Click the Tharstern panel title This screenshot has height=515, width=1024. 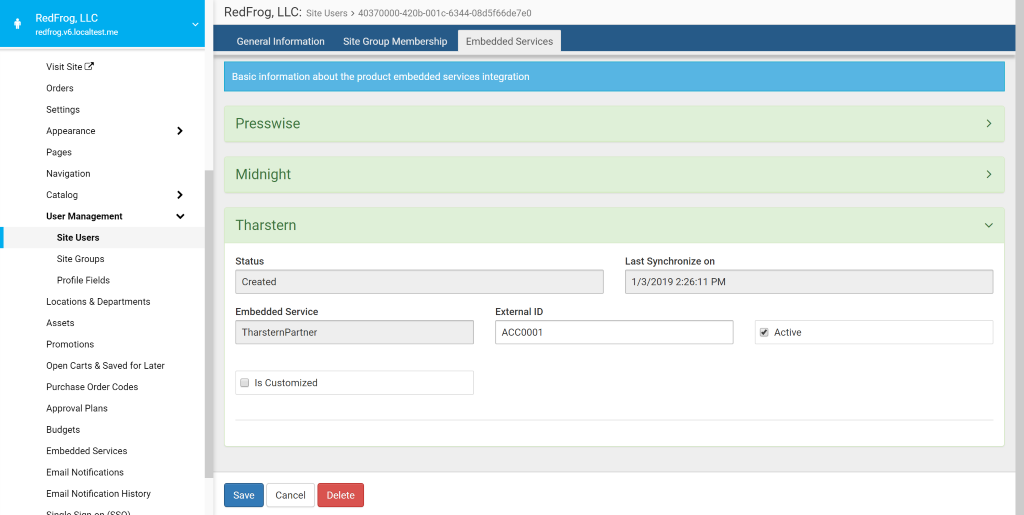(x=266, y=225)
